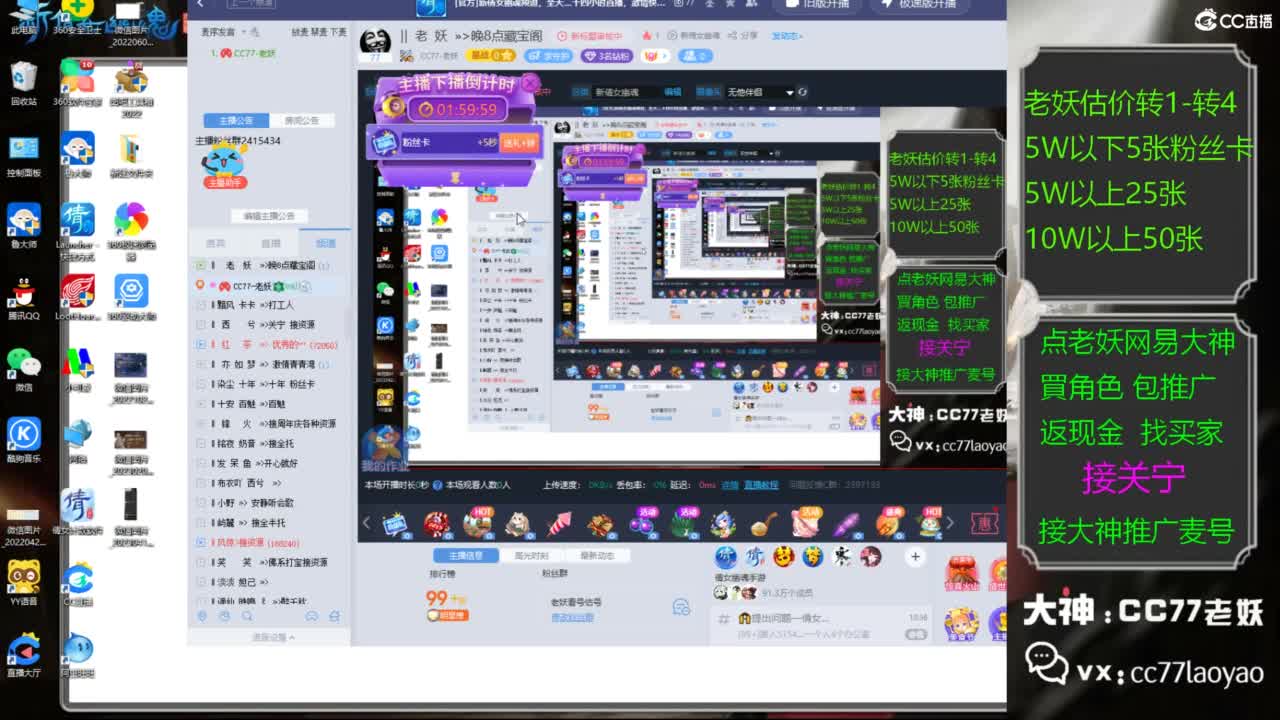Click the help icon after 本场开播时长
1280x720 pixels.
coord(439,485)
